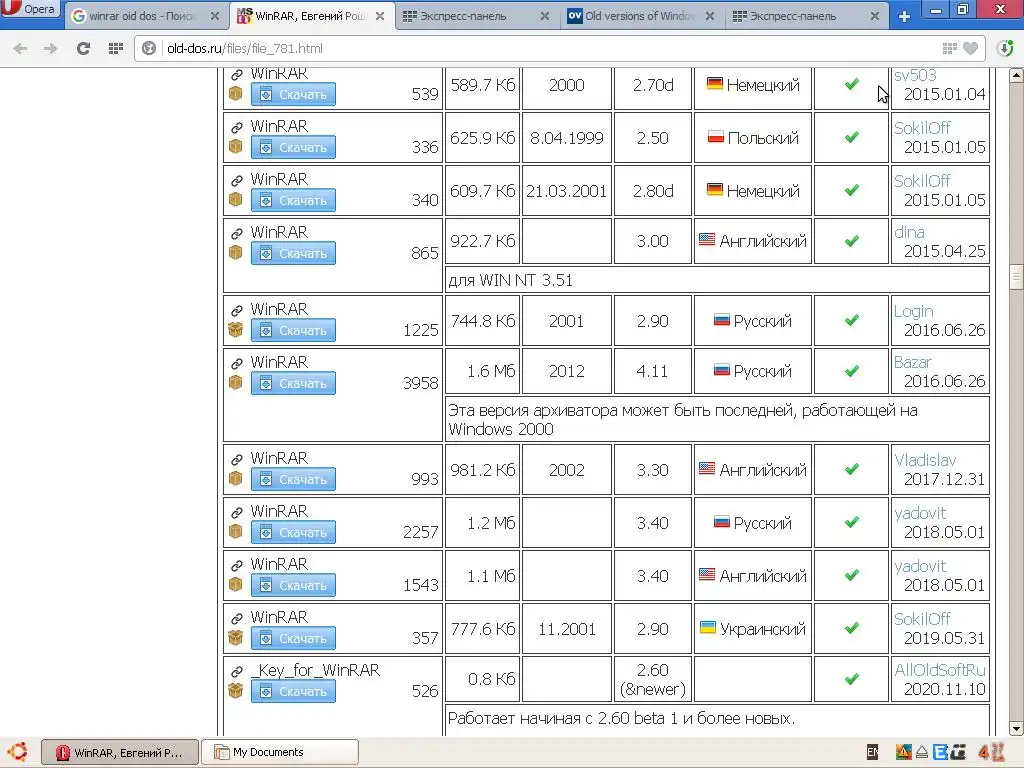Open uploader profile AllOldSoftRu

[940, 670]
